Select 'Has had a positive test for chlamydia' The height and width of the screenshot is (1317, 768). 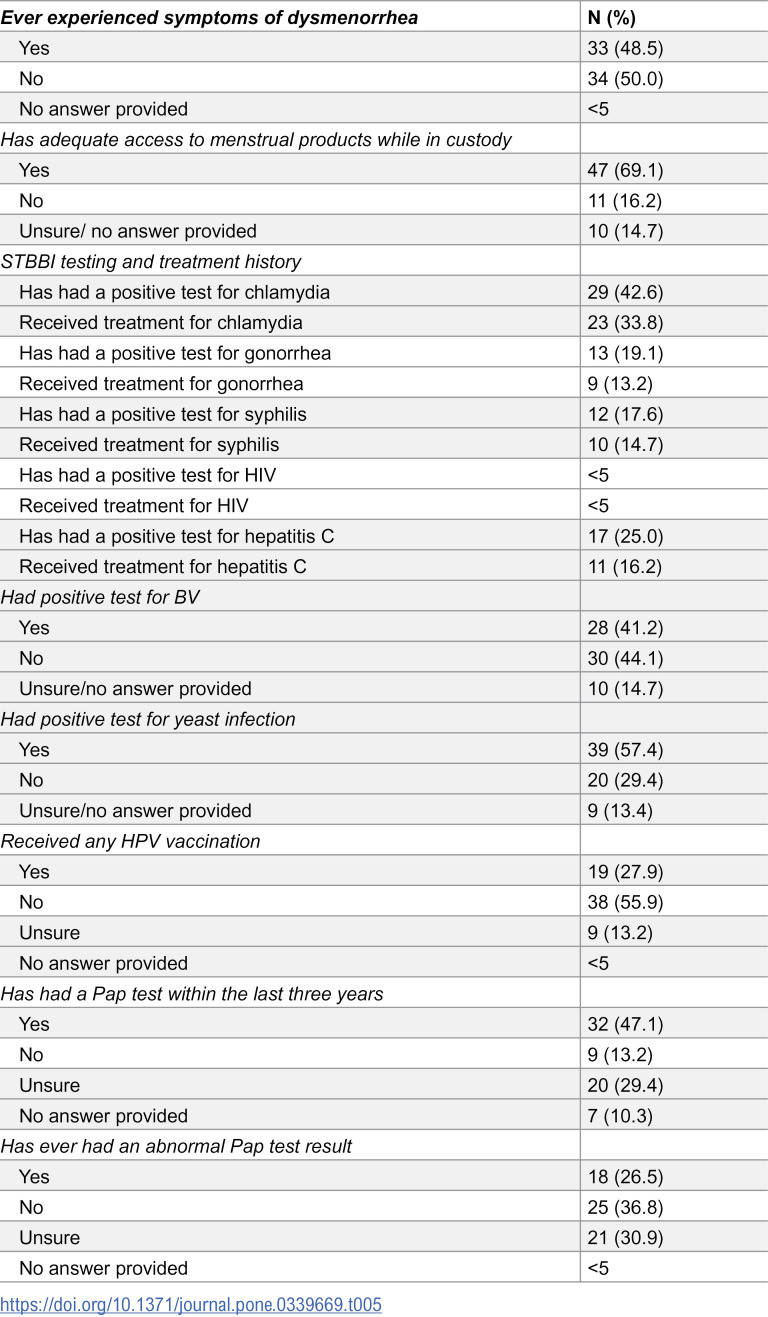coord(174,292)
